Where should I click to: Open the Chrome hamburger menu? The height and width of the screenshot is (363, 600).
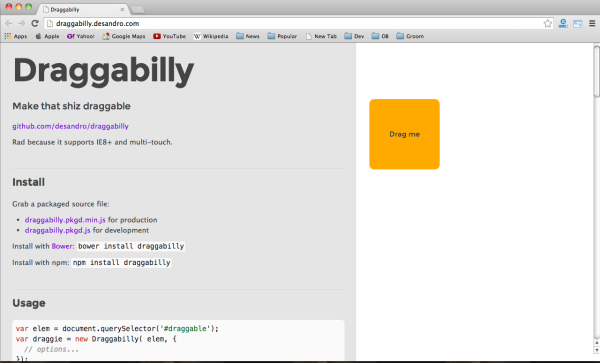coord(592,23)
